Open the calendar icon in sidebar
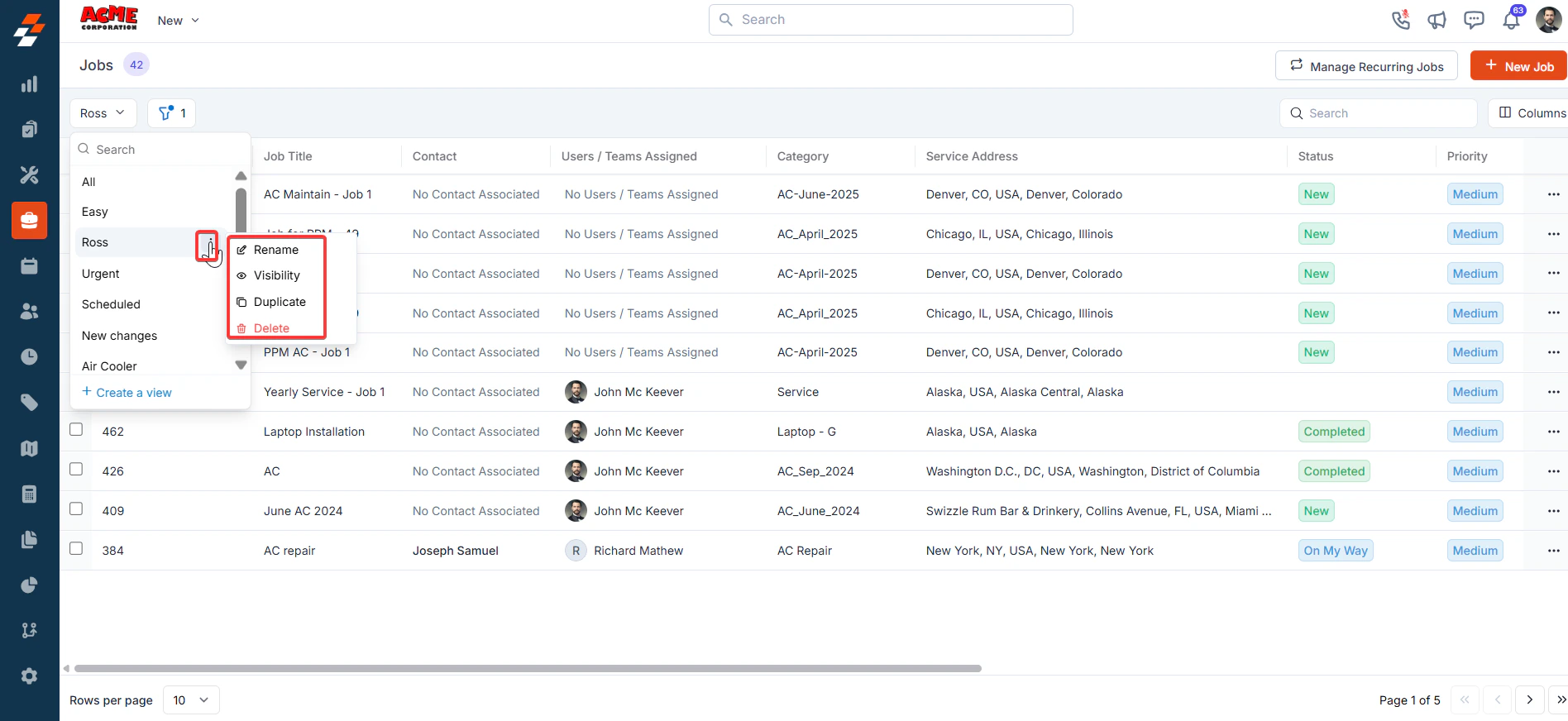 [29, 266]
